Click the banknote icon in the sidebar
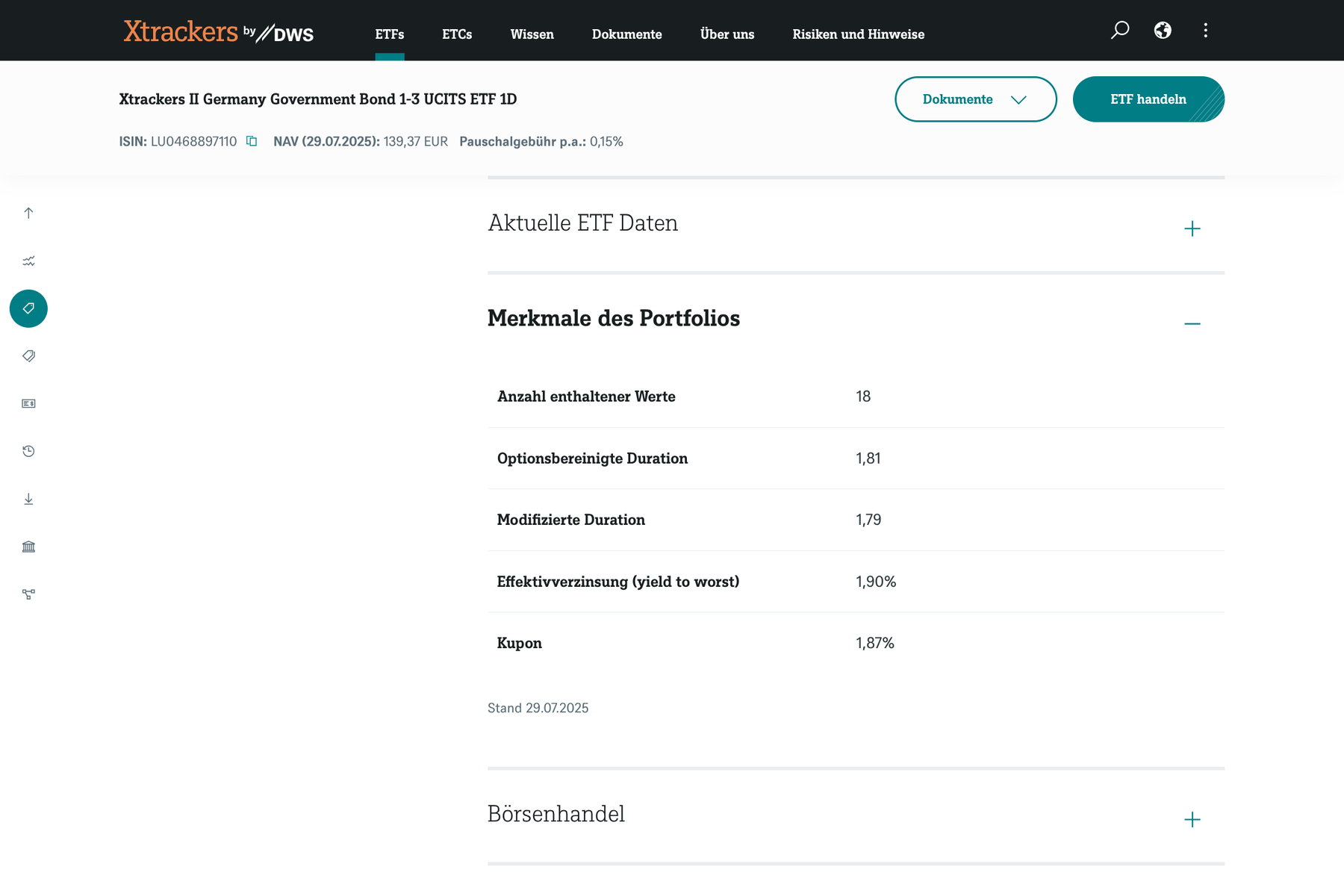The height and width of the screenshot is (896, 1344). click(28, 404)
